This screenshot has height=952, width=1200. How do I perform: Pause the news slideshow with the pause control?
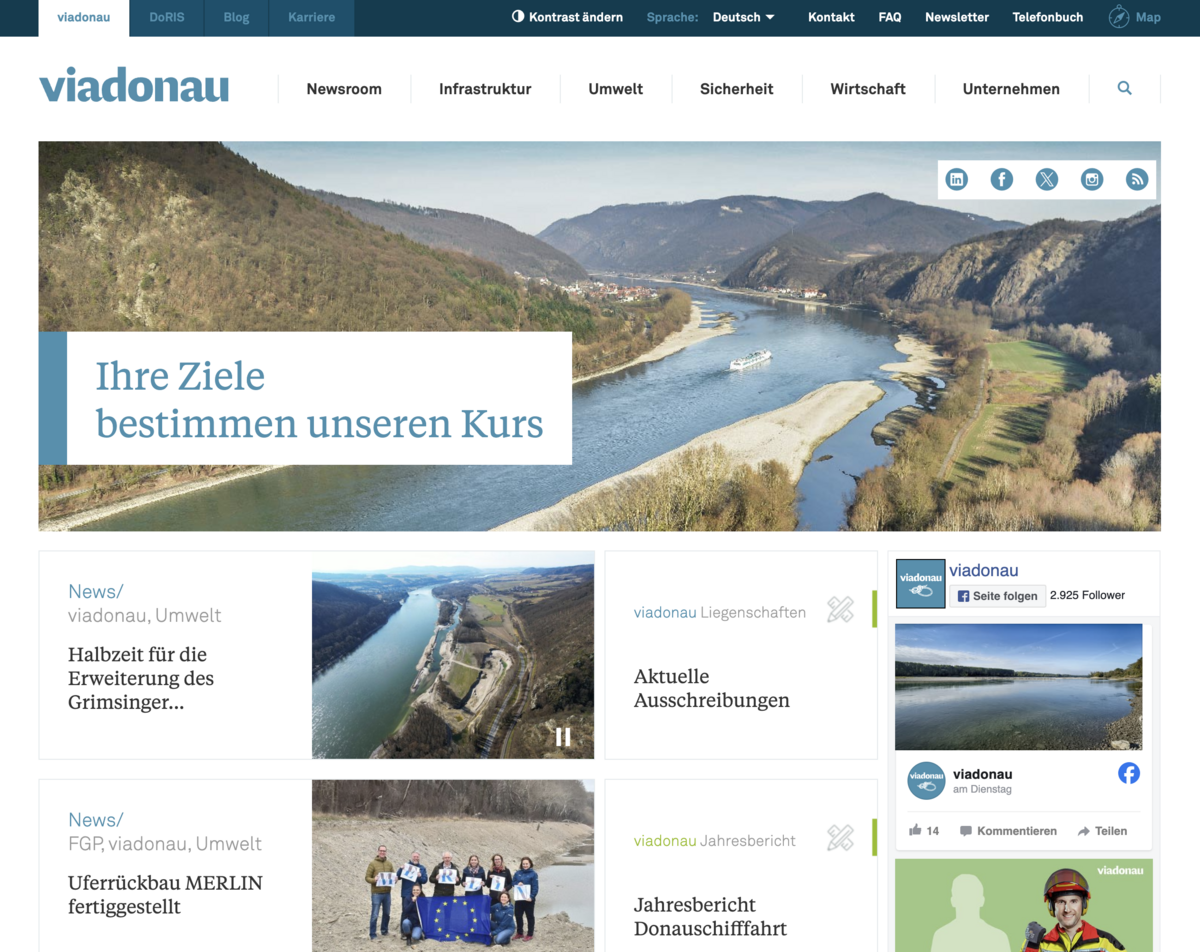tap(563, 737)
